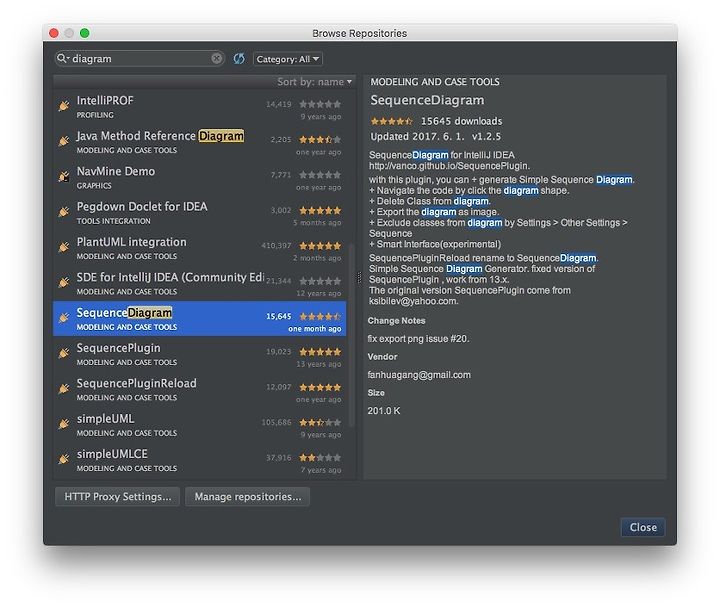
Task: Click the PlantUML integration plugin icon
Action: coord(64,247)
